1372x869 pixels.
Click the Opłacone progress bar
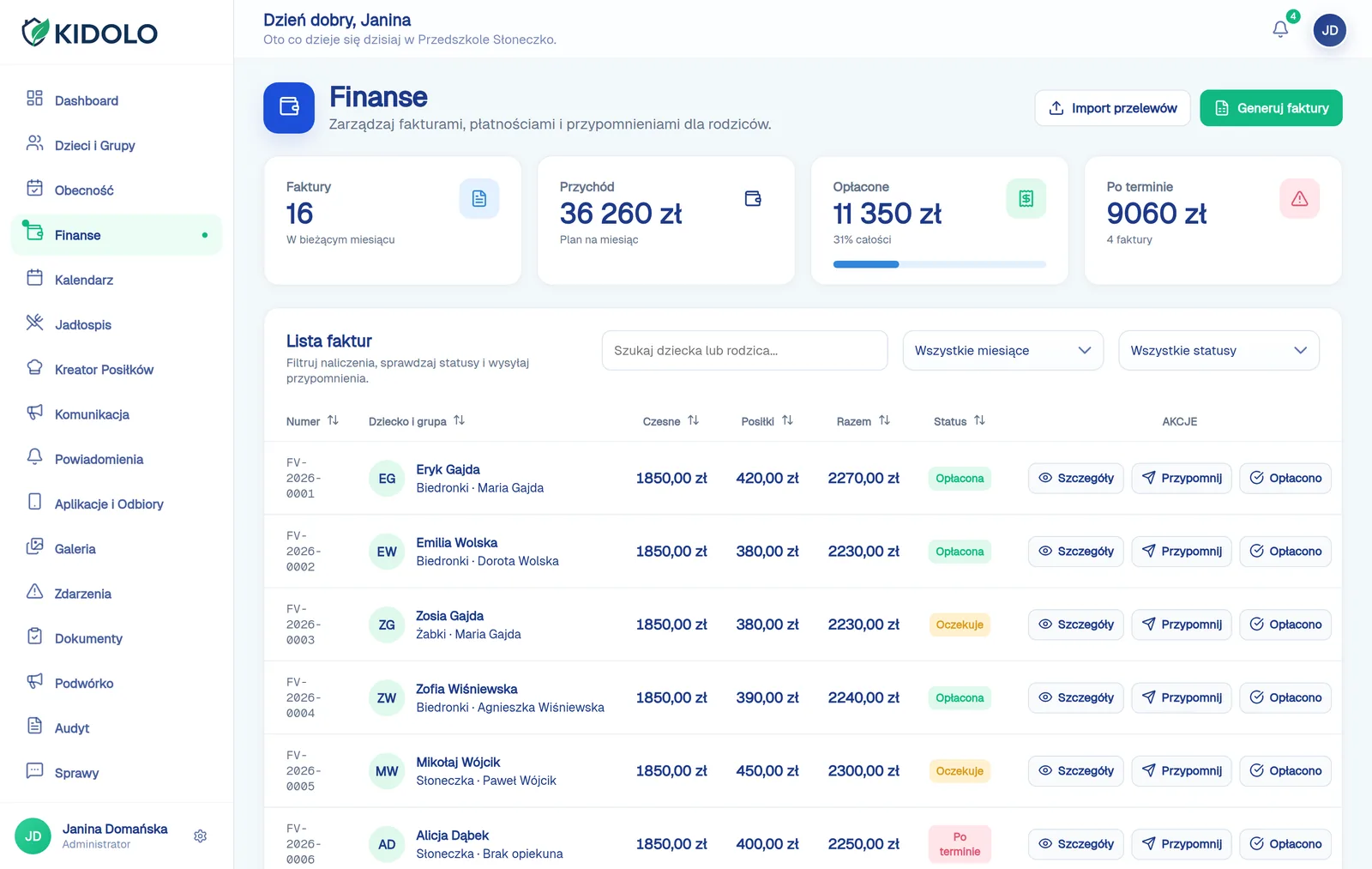(939, 264)
